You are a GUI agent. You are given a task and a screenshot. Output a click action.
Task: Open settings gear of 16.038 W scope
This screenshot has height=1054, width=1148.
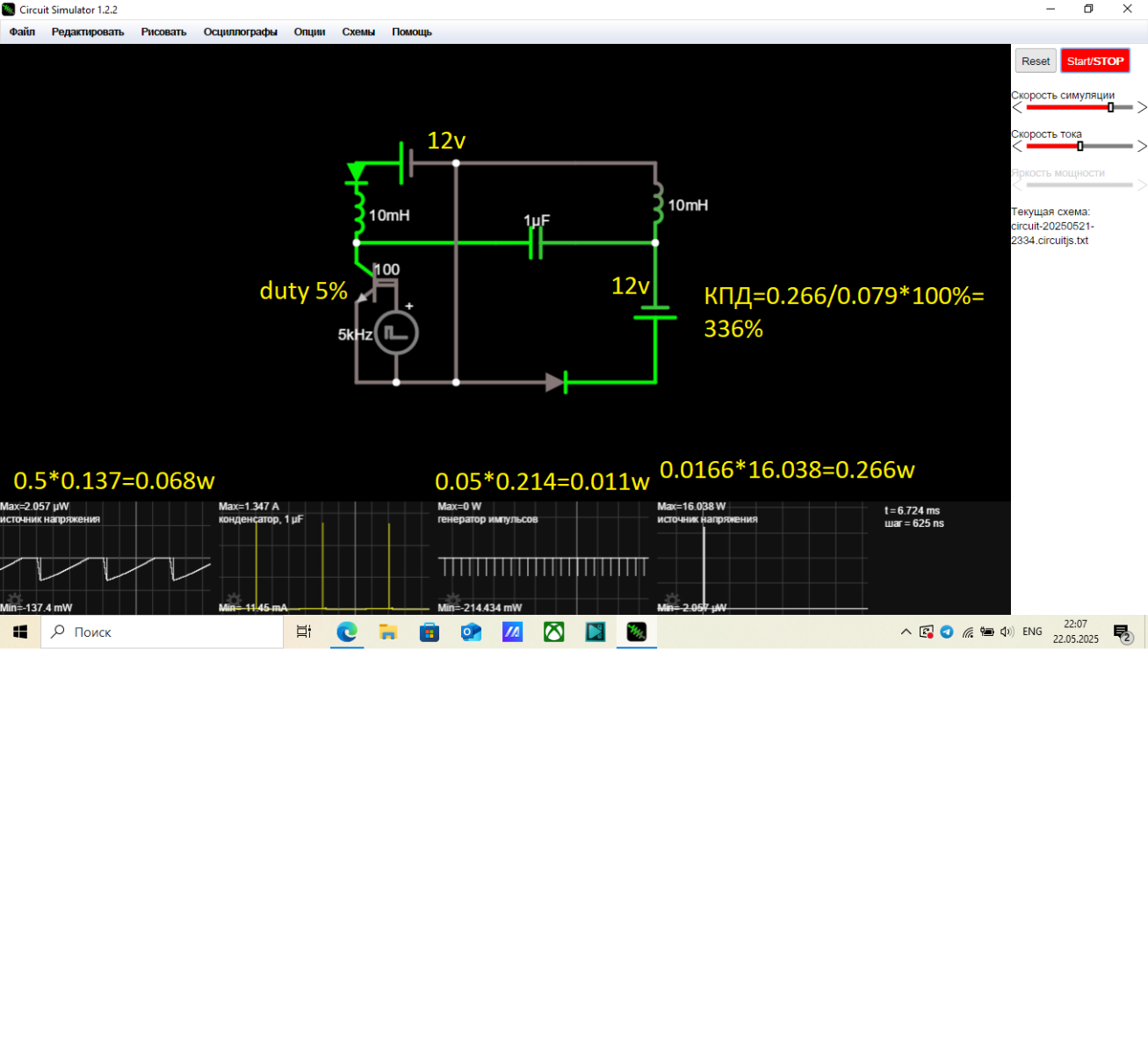pos(672,602)
